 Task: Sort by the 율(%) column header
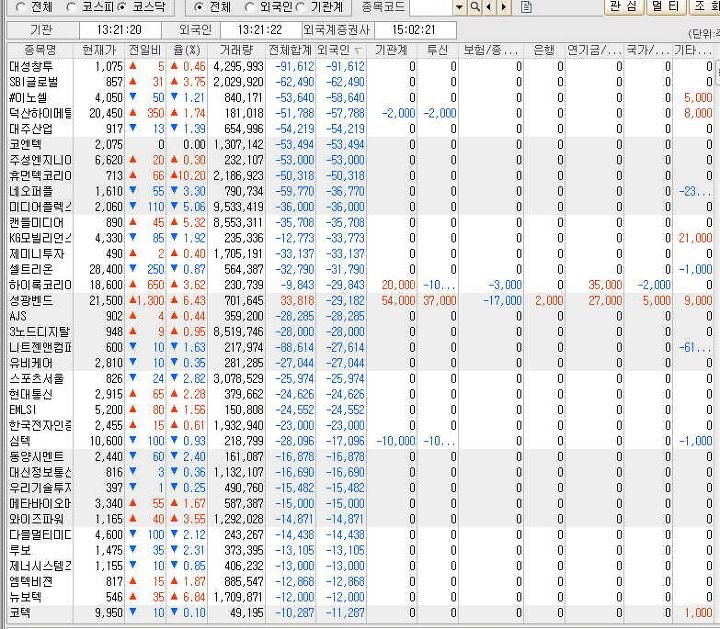pos(187,50)
